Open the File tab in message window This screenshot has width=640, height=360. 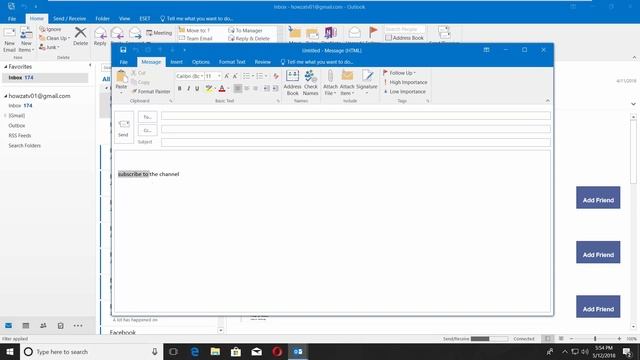click(124, 62)
